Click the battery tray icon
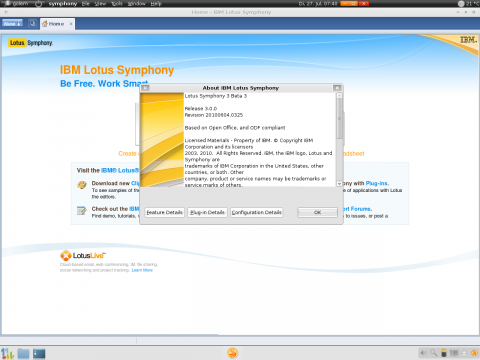This screenshot has height=360, width=480. click(444, 353)
